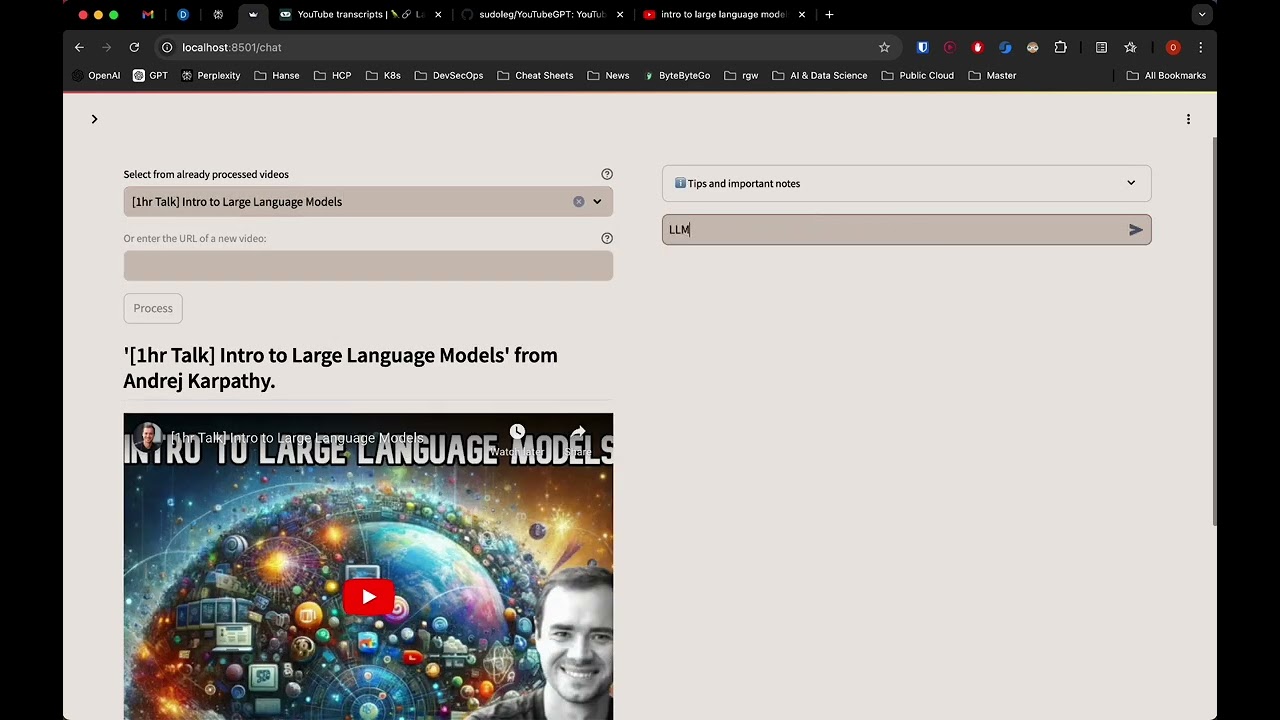This screenshot has height=720, width=1280.
Task: Open the Bitwarden extension
Action: pyautogui.click(x=923, y=47)
